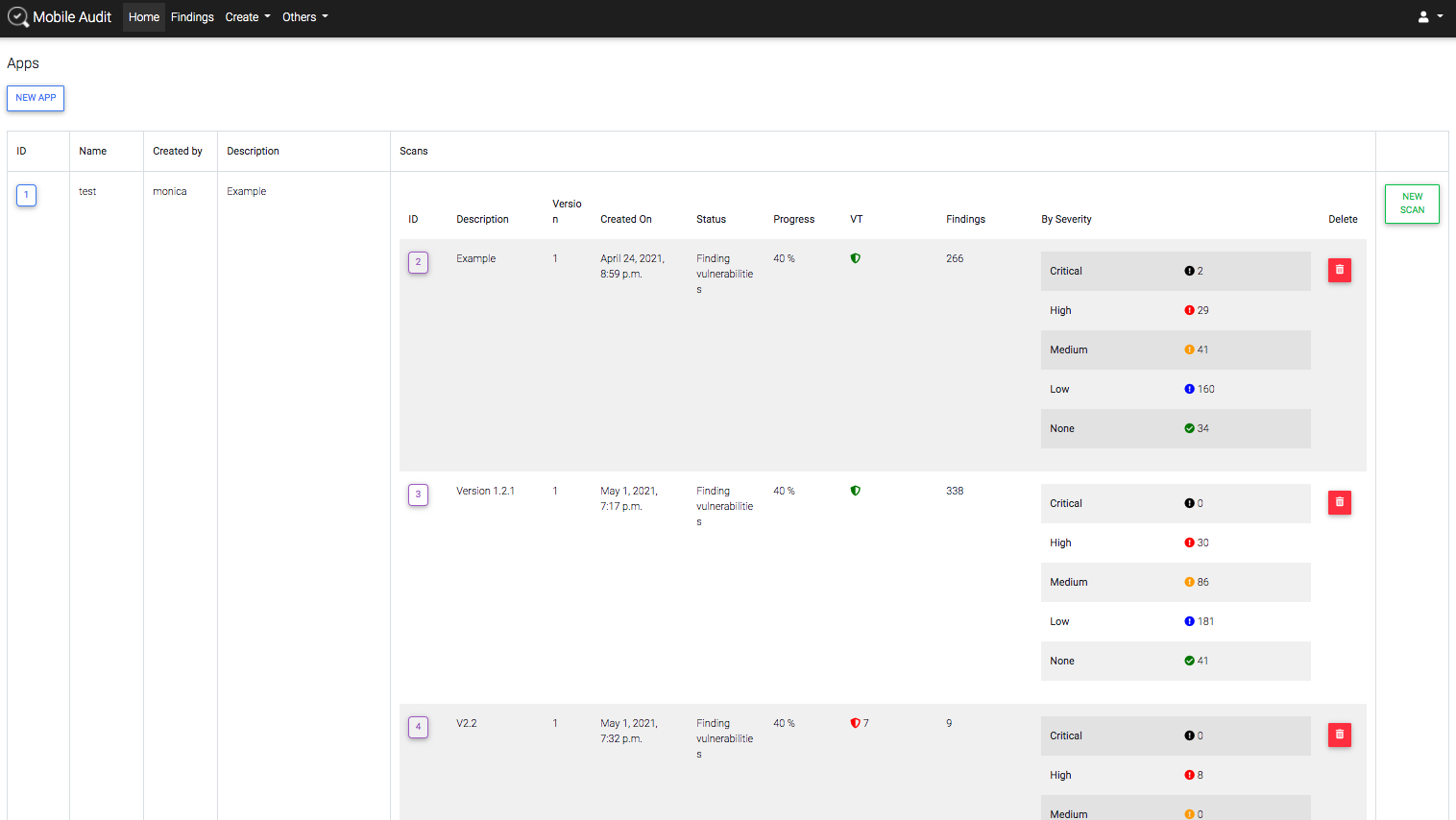
Task: Delete the V2.2 scan
Action: (1340, 736)
